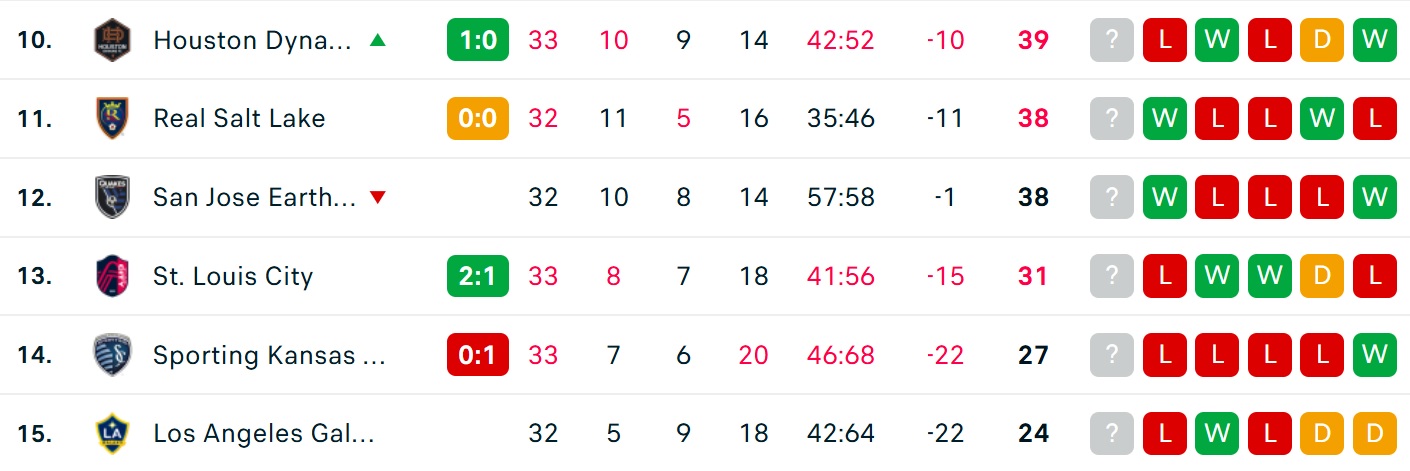Screen dimensions: 1410x471
Task: Click Sporting Kansas City's red 0:1 score badge
Action: pyautogui.click(x=478, y=355)
